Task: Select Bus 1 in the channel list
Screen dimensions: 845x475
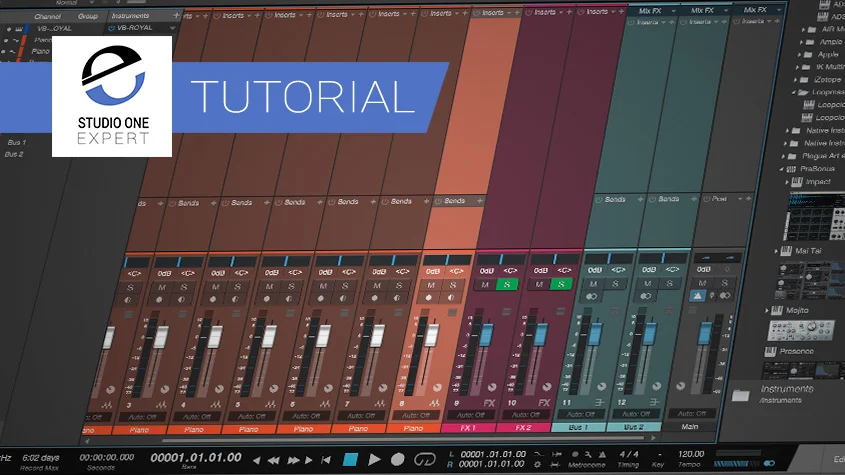Action: point(17,142)
